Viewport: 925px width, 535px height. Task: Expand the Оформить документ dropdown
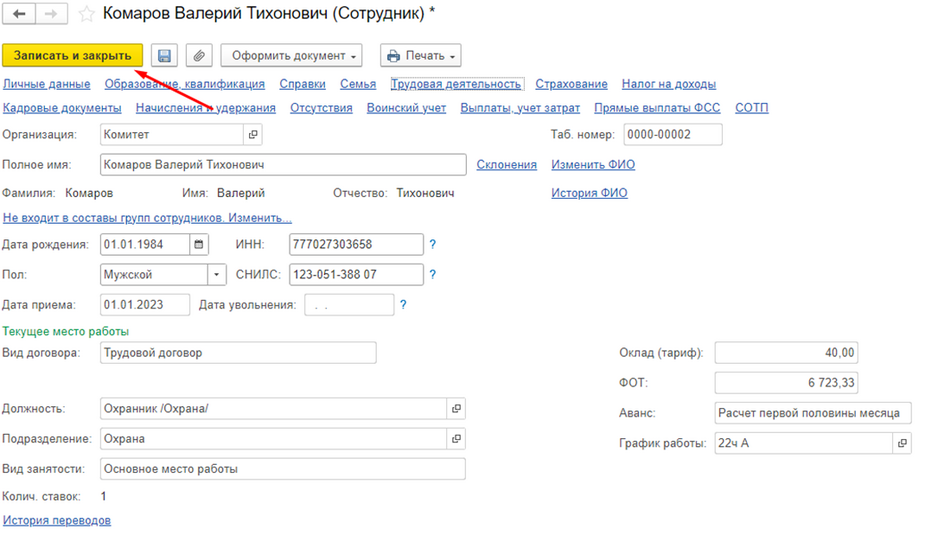click(x=291, y=55)
